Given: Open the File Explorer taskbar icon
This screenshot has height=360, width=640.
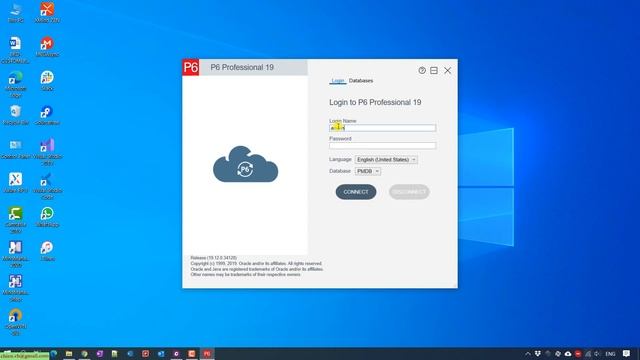Looking at the screenshot, I should (x=69, y=354).
